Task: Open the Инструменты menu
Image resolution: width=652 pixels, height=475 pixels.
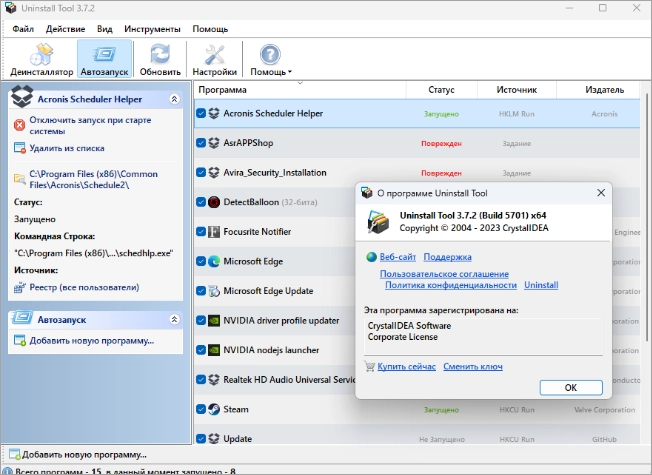Action: pos(152,29)
